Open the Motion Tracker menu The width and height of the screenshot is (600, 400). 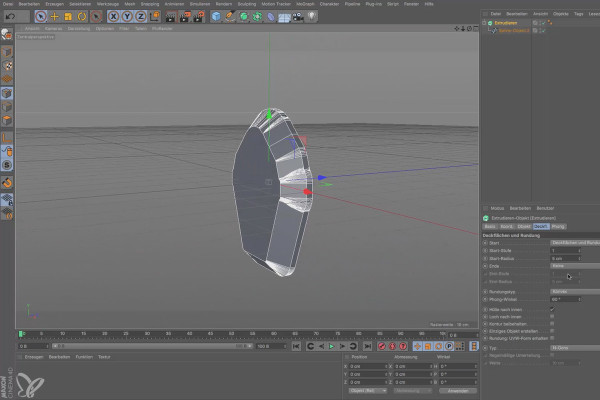click(x=276, y=4)
